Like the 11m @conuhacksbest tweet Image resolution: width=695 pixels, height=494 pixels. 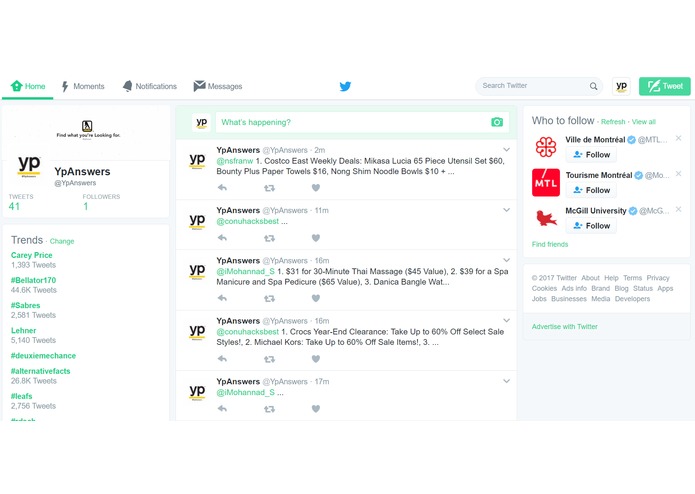(316, 238)
